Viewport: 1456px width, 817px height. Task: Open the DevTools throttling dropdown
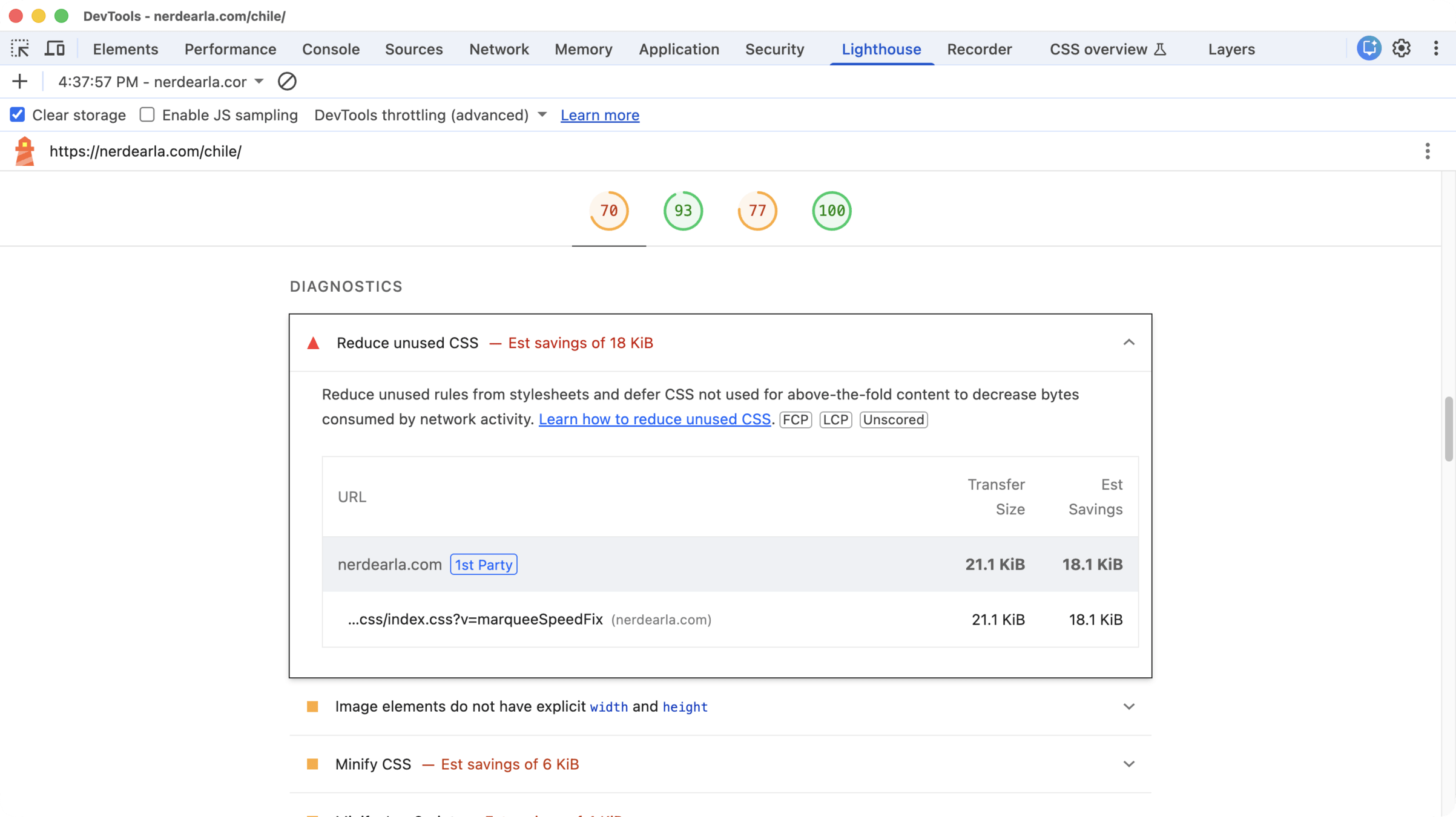point(430,115)
